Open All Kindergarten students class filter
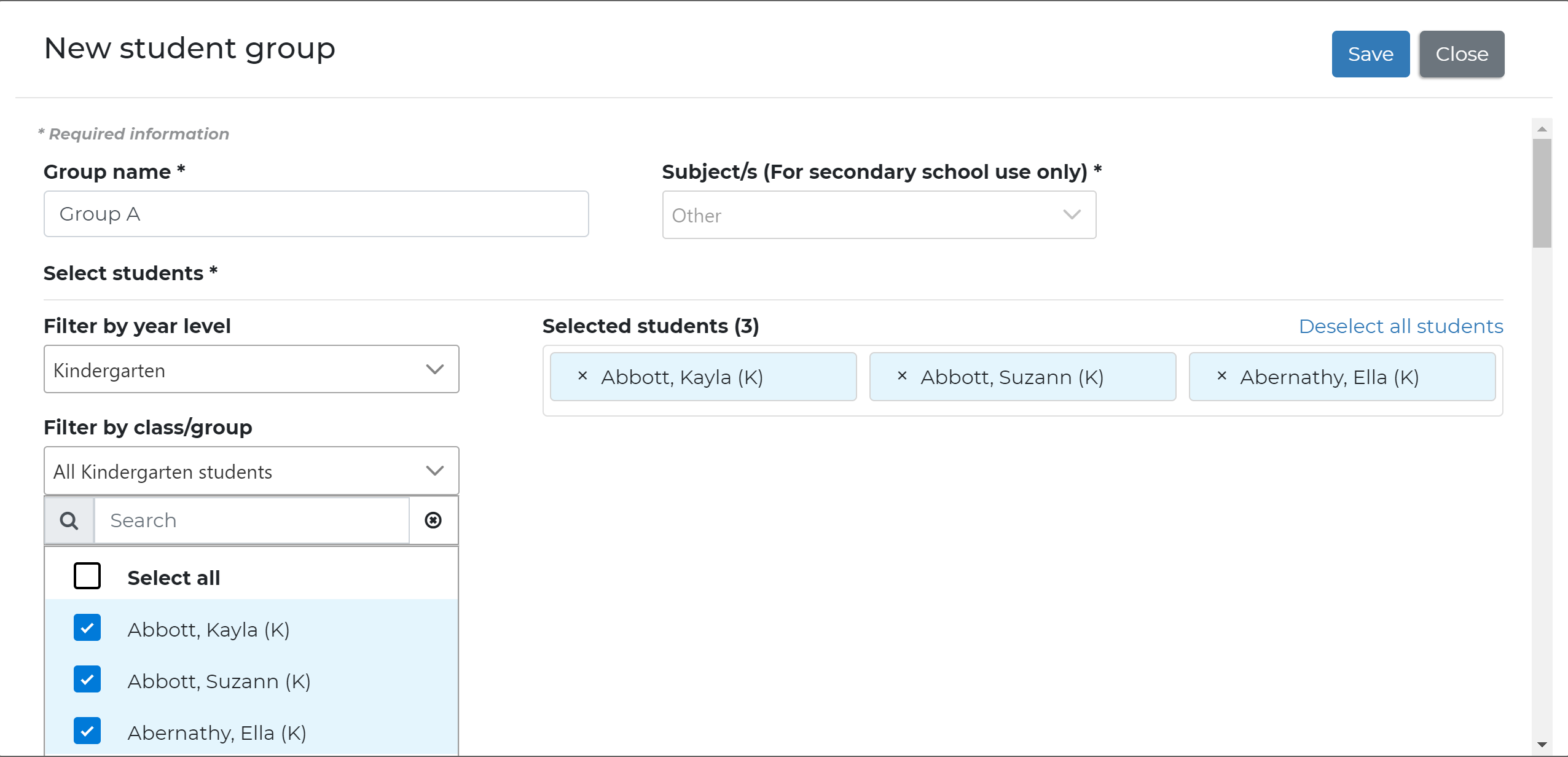This screenshot has width=1568, height=757. pyautogui.click(x=251, y=471)
